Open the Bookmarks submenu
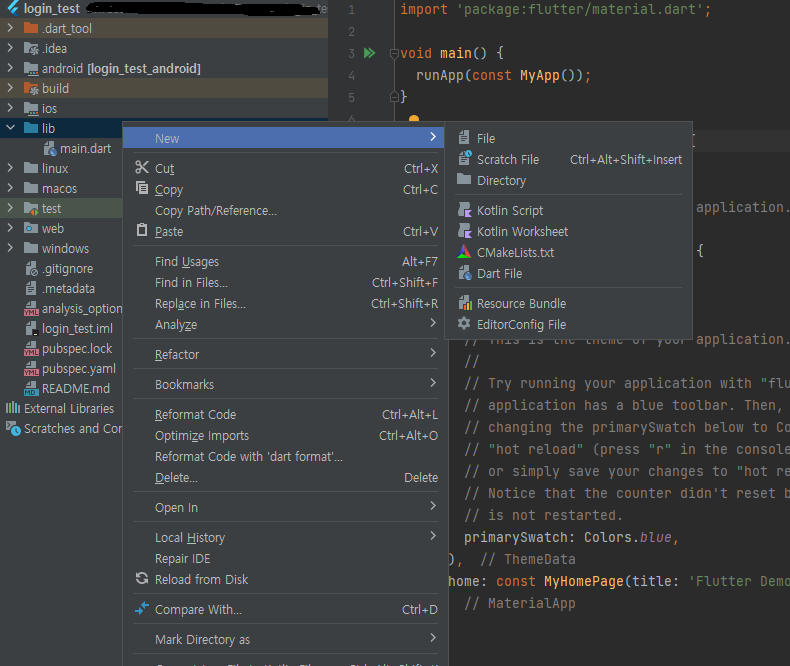The height and width of the screenshot is (666, 790). [x=285, y=384]
